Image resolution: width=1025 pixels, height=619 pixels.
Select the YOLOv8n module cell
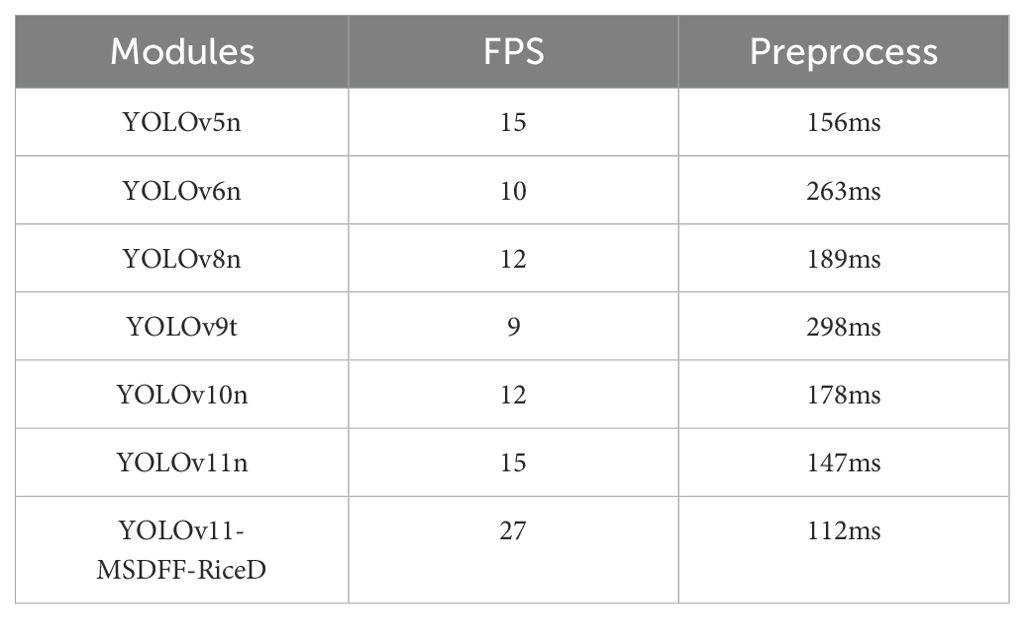[182, 259]
